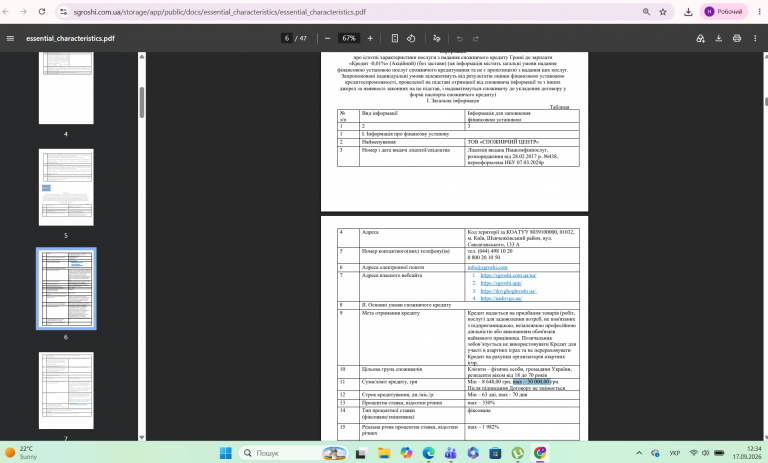Open the third website link in list
The image size is (768, 463).
[508, 291]
